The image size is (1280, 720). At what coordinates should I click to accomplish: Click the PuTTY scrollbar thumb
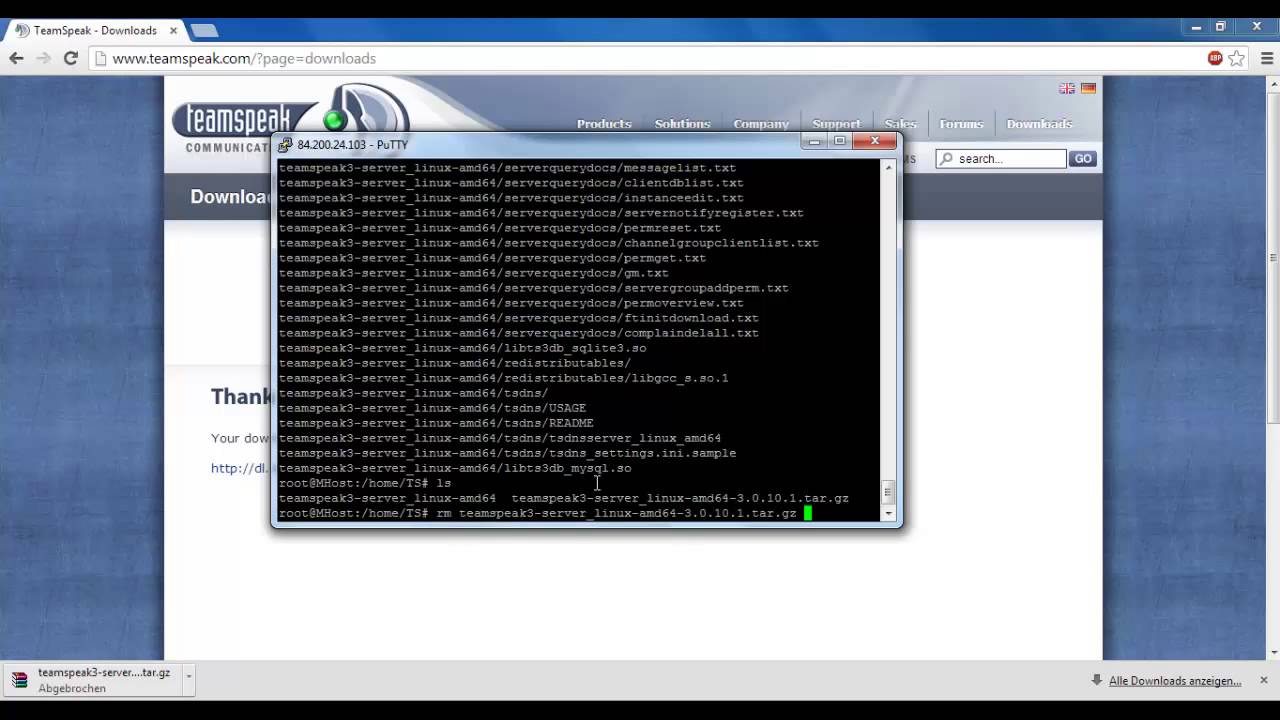(887, 491)
